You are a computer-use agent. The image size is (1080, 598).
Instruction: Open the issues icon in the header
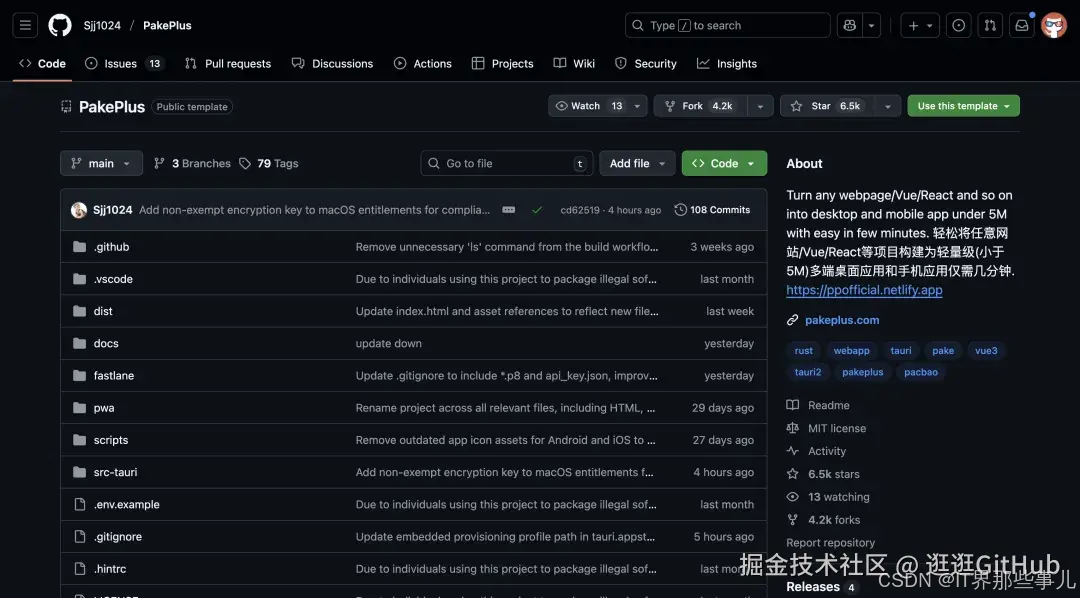pos(958,25)
